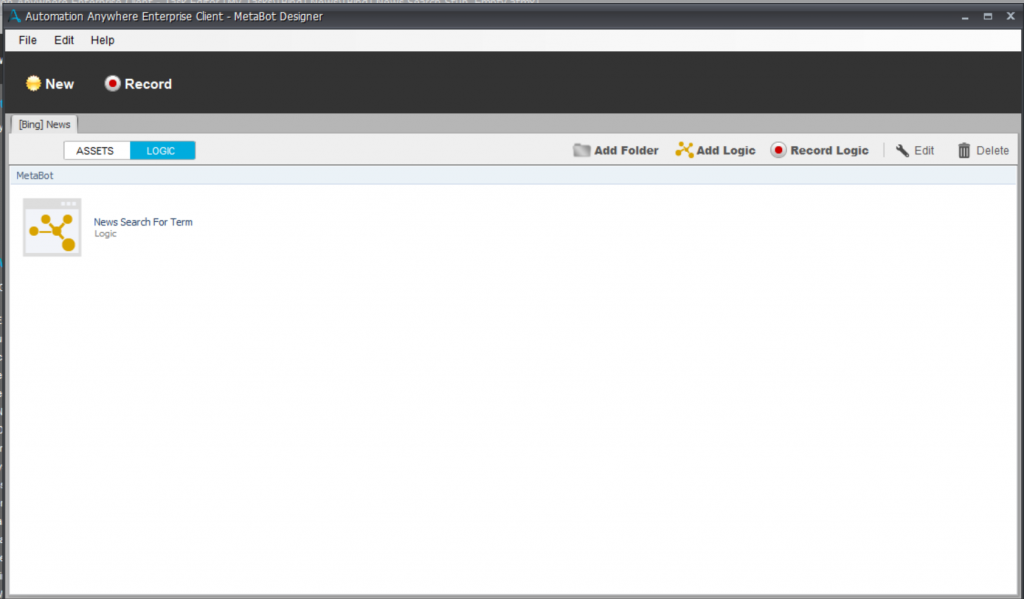
Task: Select the News Search For Term logic thumbnail
Action: (52, 227)
